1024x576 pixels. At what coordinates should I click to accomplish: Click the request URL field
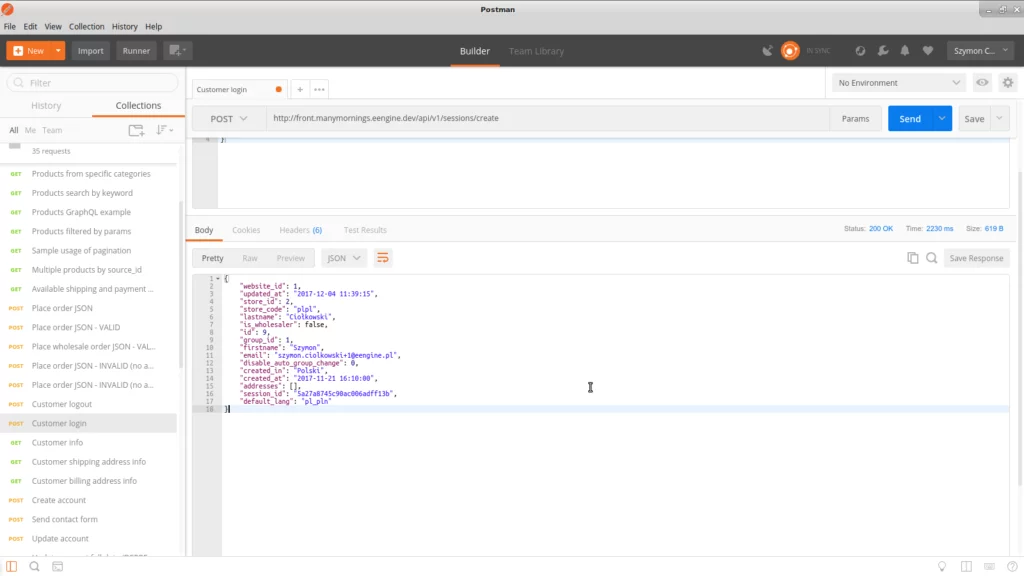tap(547, 118)
